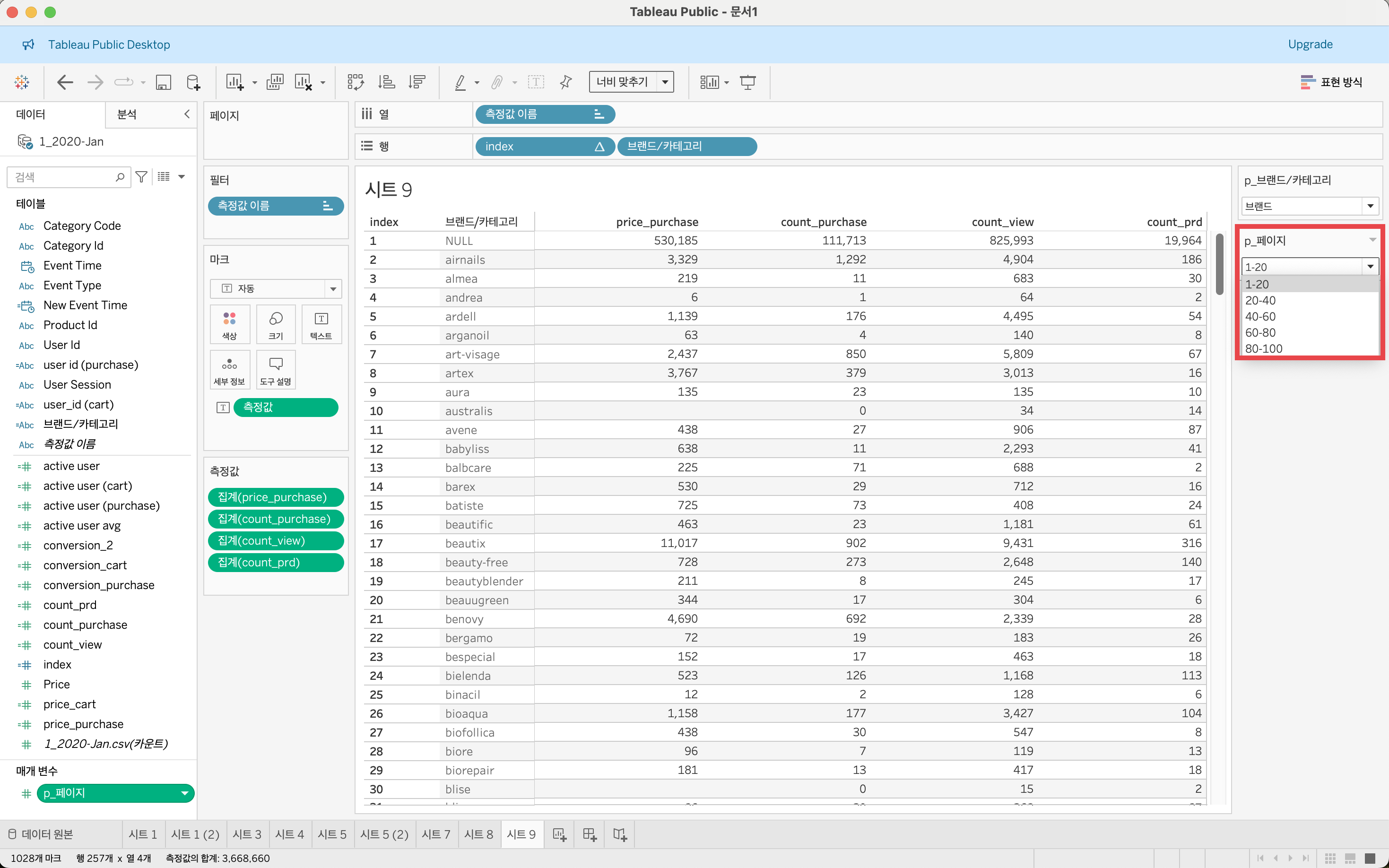Switch to the 시트 5 tab
The width and height of the screenshot is (1389, 868).
[332, 834]
